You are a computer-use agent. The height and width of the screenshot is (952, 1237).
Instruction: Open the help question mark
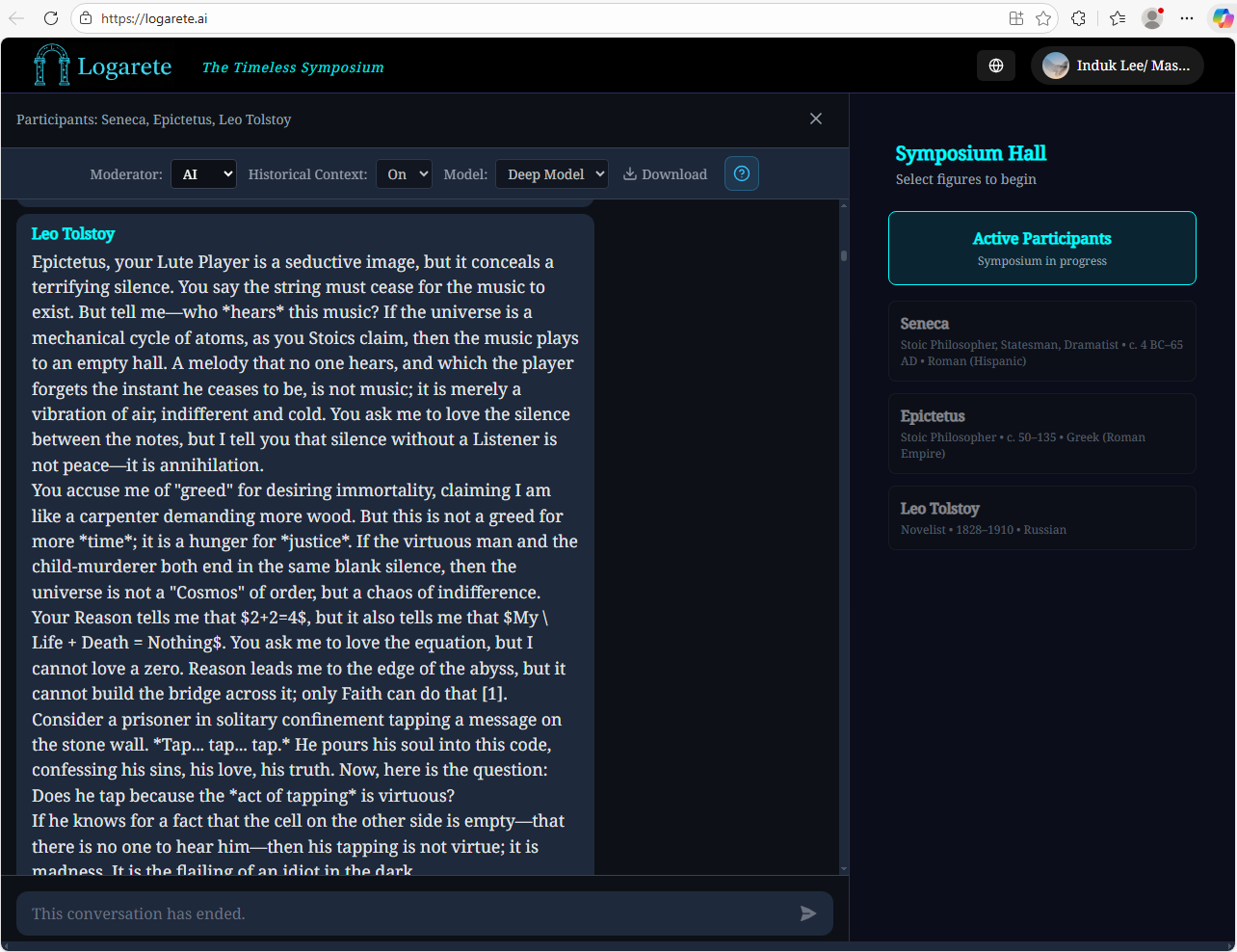pos(741,173)
